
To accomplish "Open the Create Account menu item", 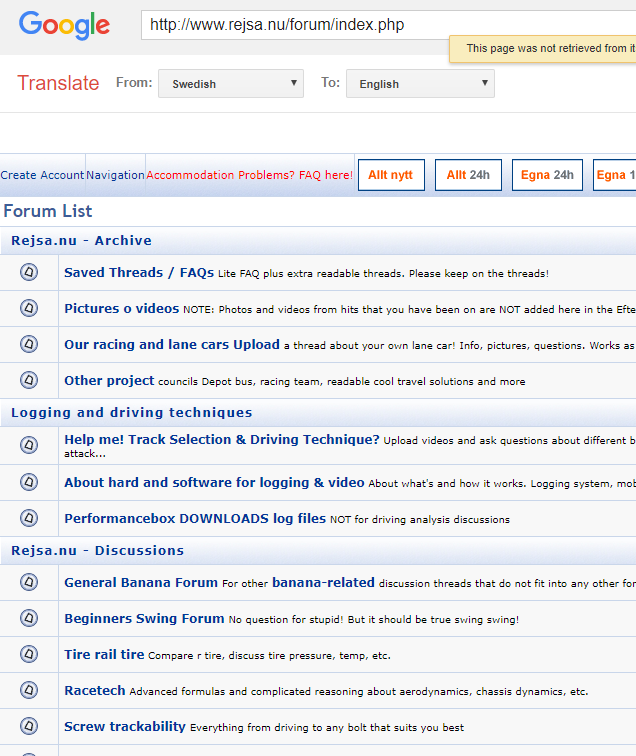I will click(42, 175).
